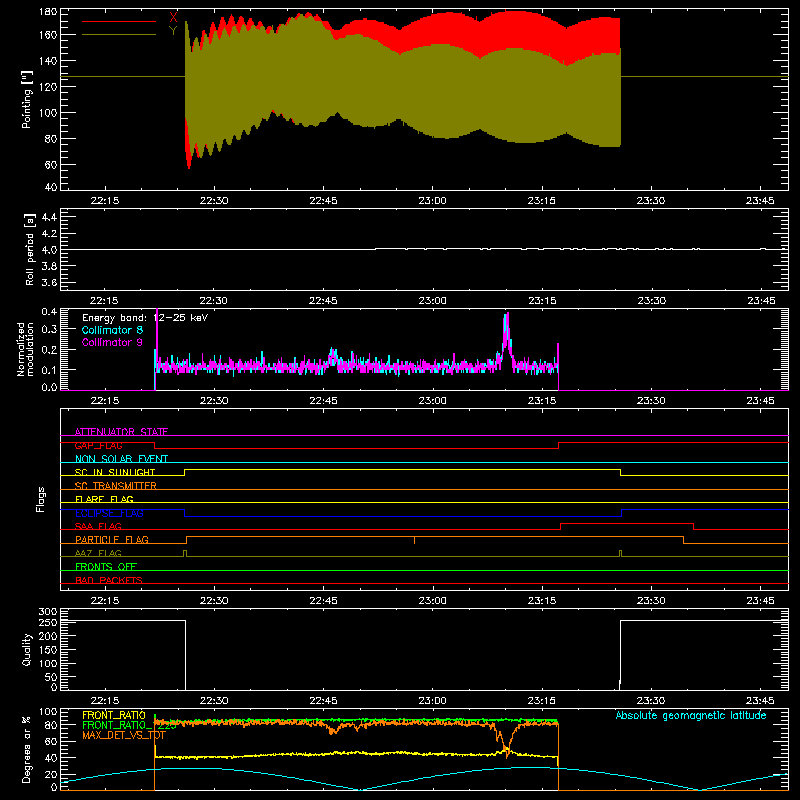Screen dimensions: 800x800
Task: Click the SAA_FLAG label
Action: pos(98,526)
